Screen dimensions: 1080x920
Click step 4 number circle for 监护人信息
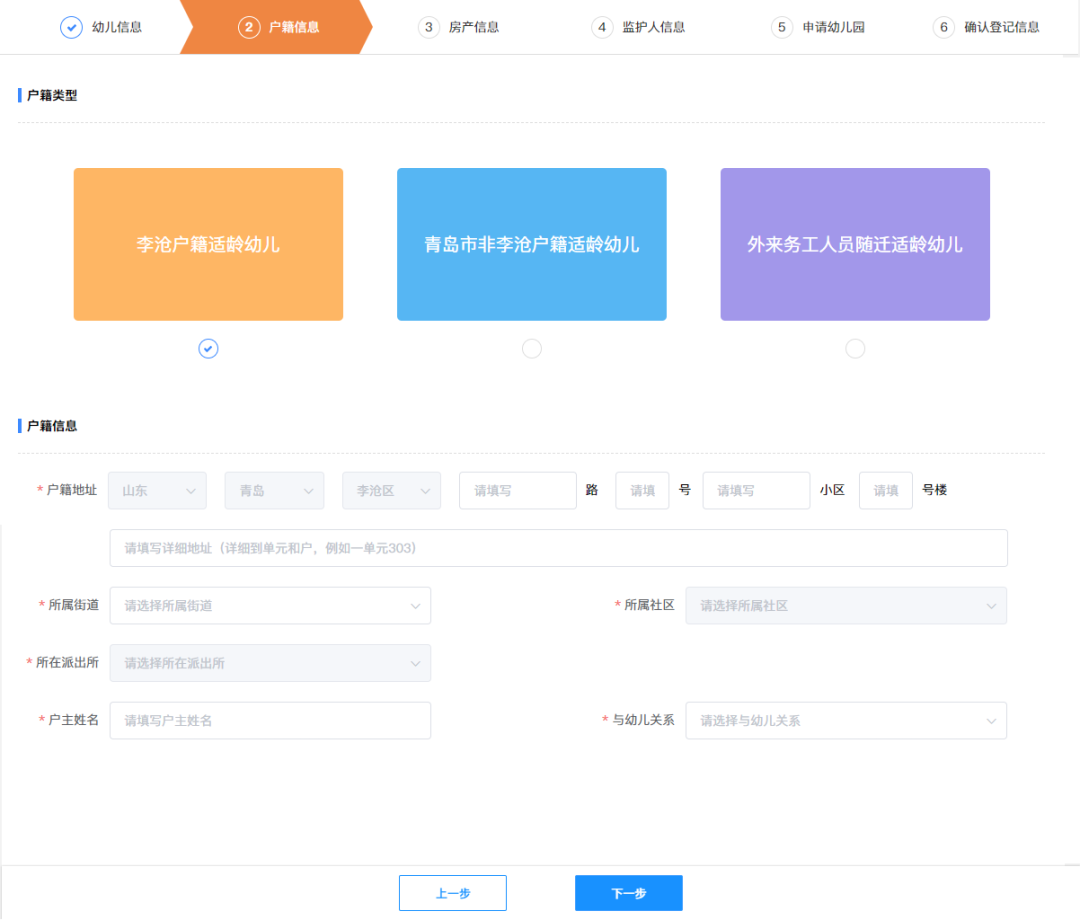[602, 27]
